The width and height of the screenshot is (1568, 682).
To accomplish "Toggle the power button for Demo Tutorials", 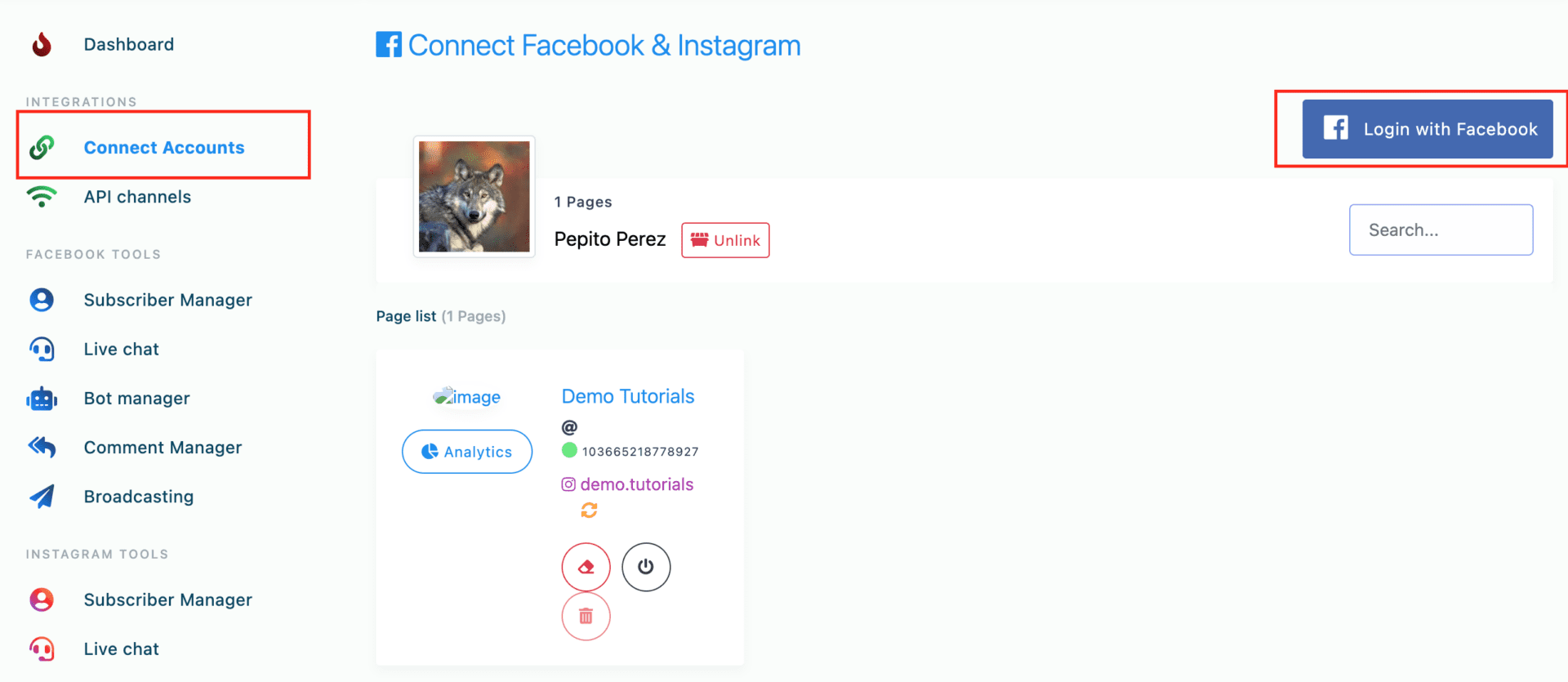I will point(646,567).
